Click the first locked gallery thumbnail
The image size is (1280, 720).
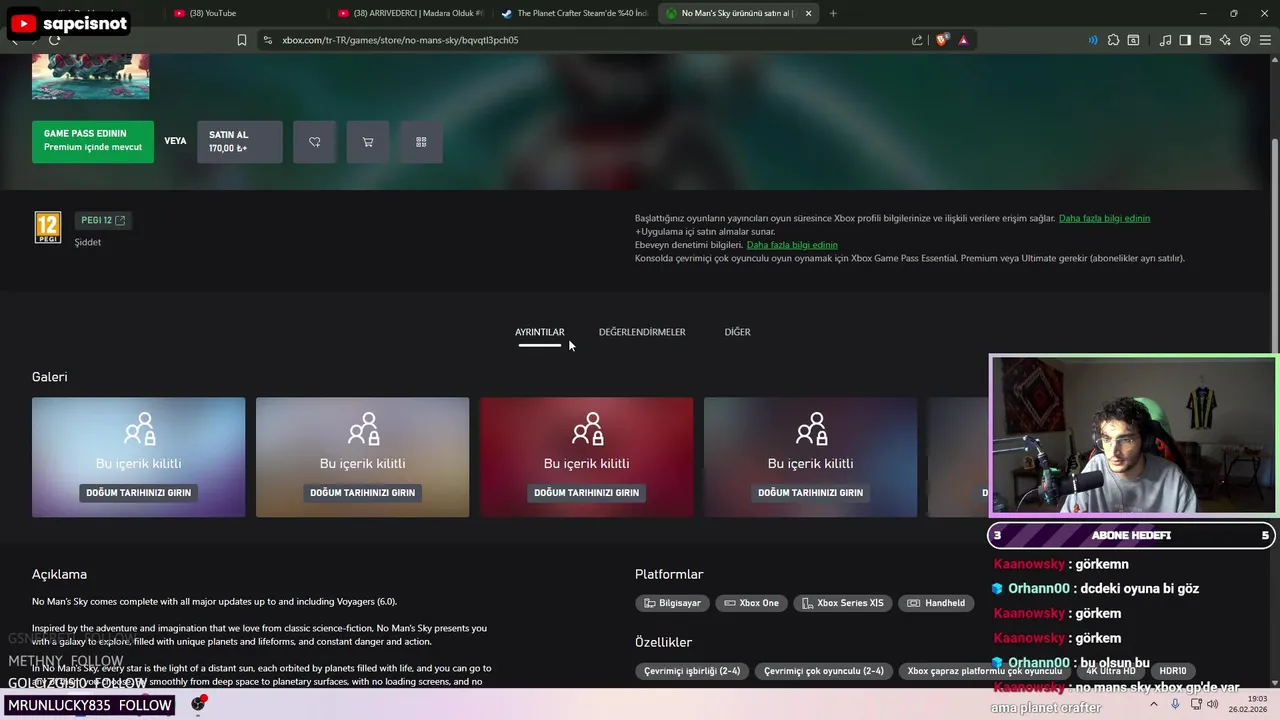(x=138, y=457)
